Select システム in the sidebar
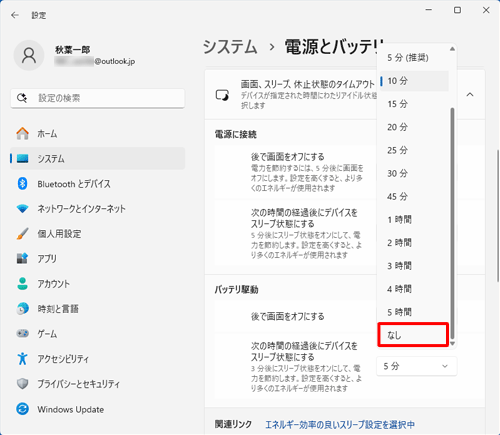Image resolution: width=500 pixels, height=435 pixels. 97,159
